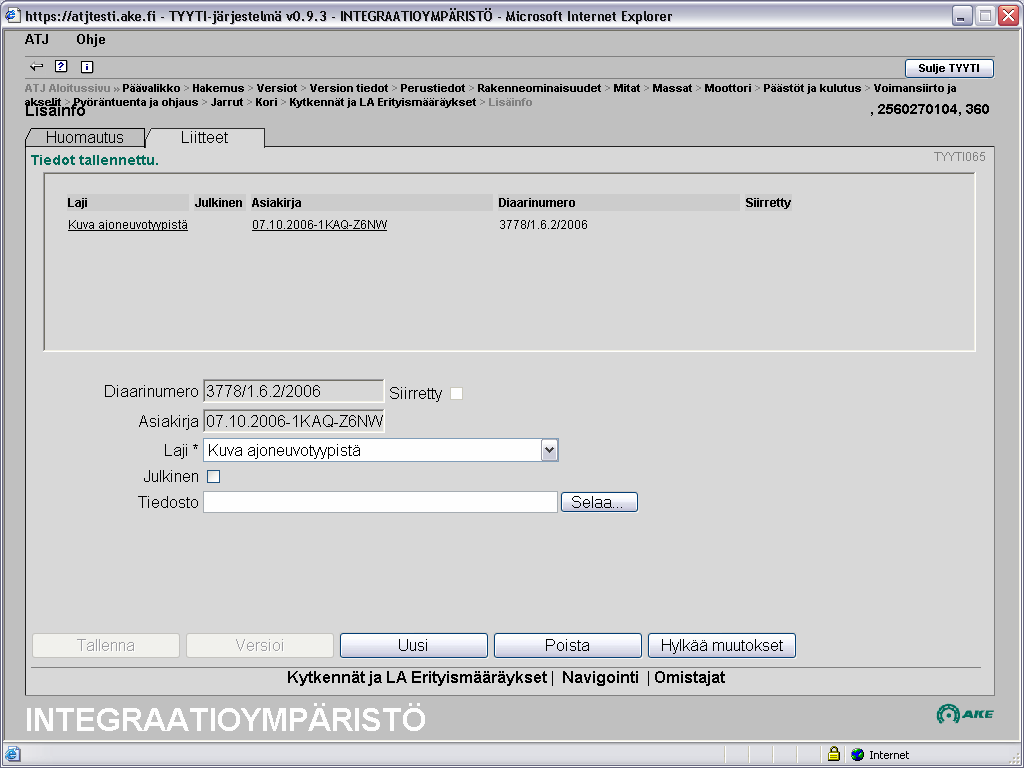Click Hylkää muutokset button
1024x768 pixels.
722,645
